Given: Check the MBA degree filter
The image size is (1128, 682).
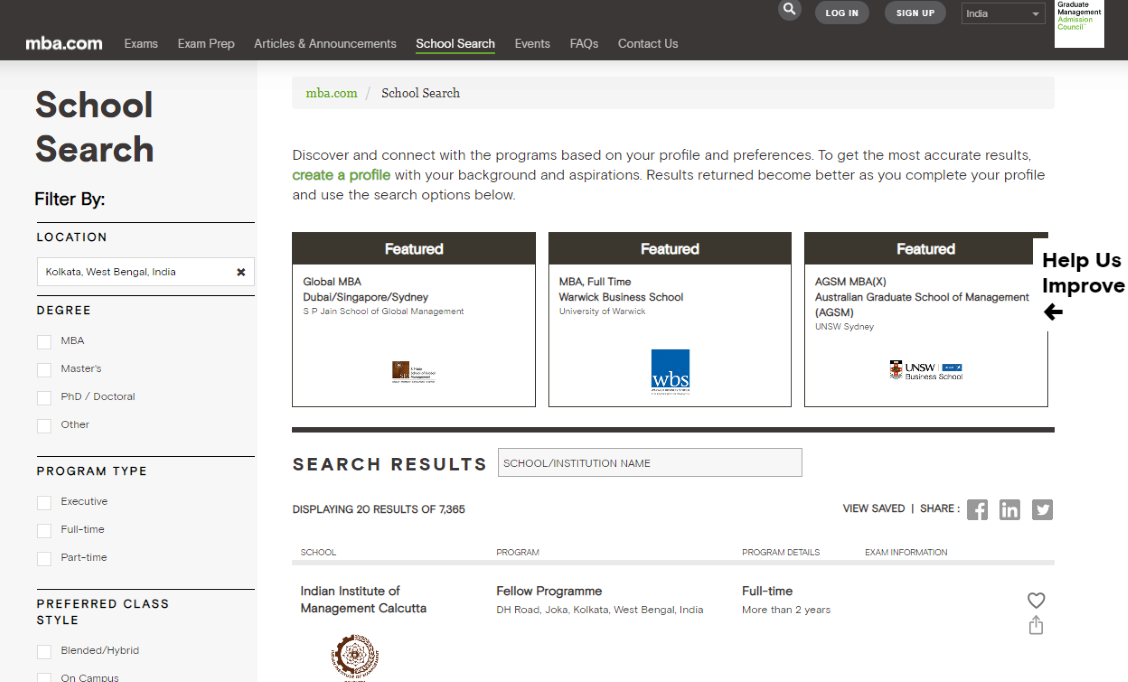Looking at the screenshot, I should pos(45,342).
